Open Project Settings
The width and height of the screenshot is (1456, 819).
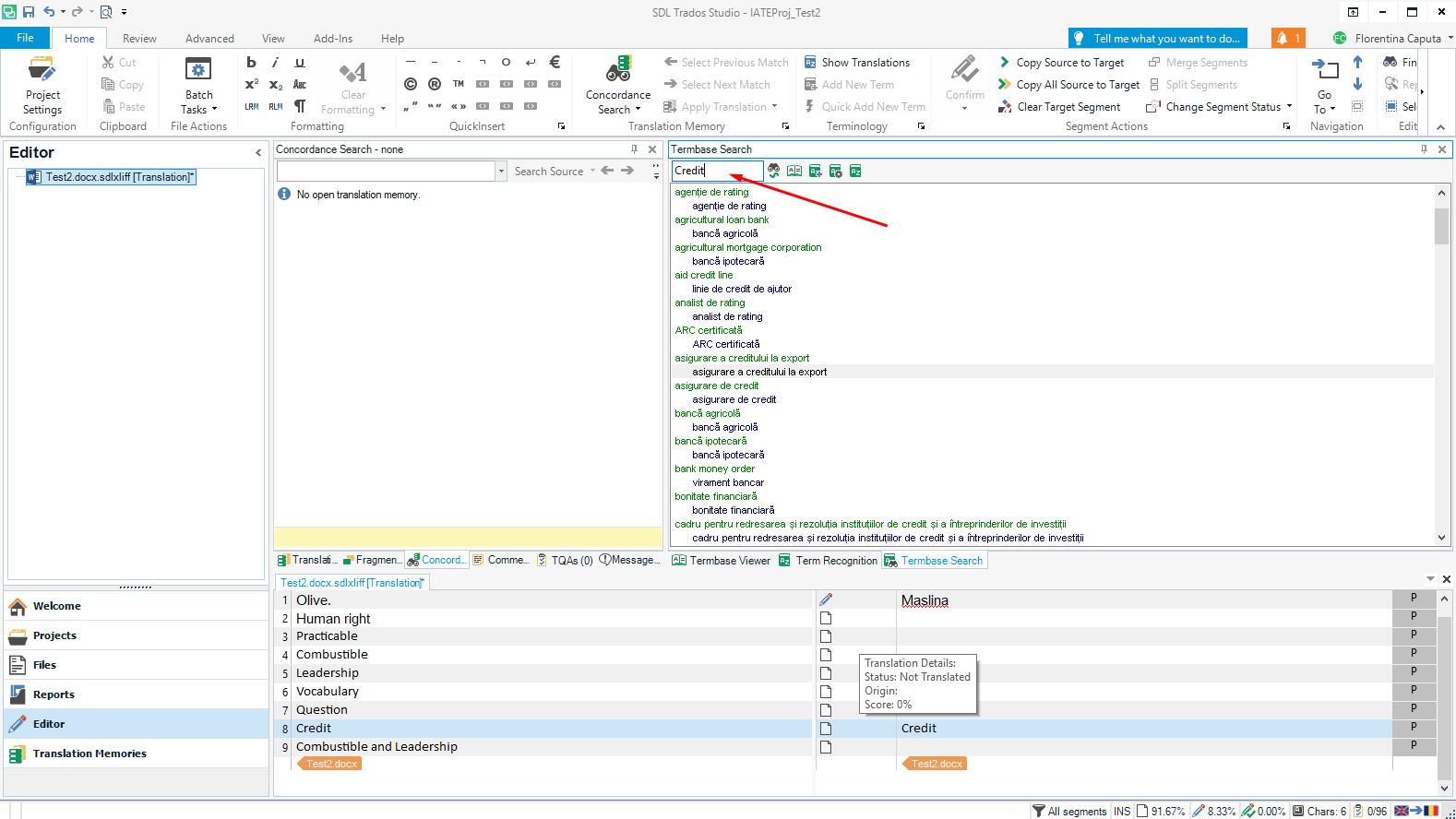pos(42,86)
